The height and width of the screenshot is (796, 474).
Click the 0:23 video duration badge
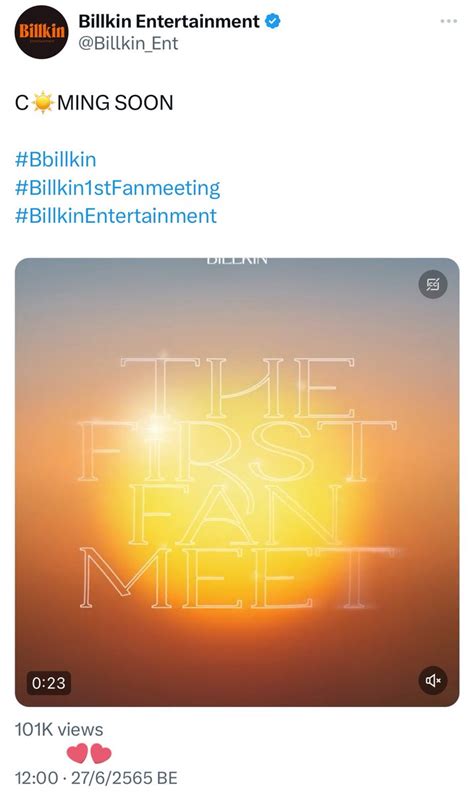49,683
